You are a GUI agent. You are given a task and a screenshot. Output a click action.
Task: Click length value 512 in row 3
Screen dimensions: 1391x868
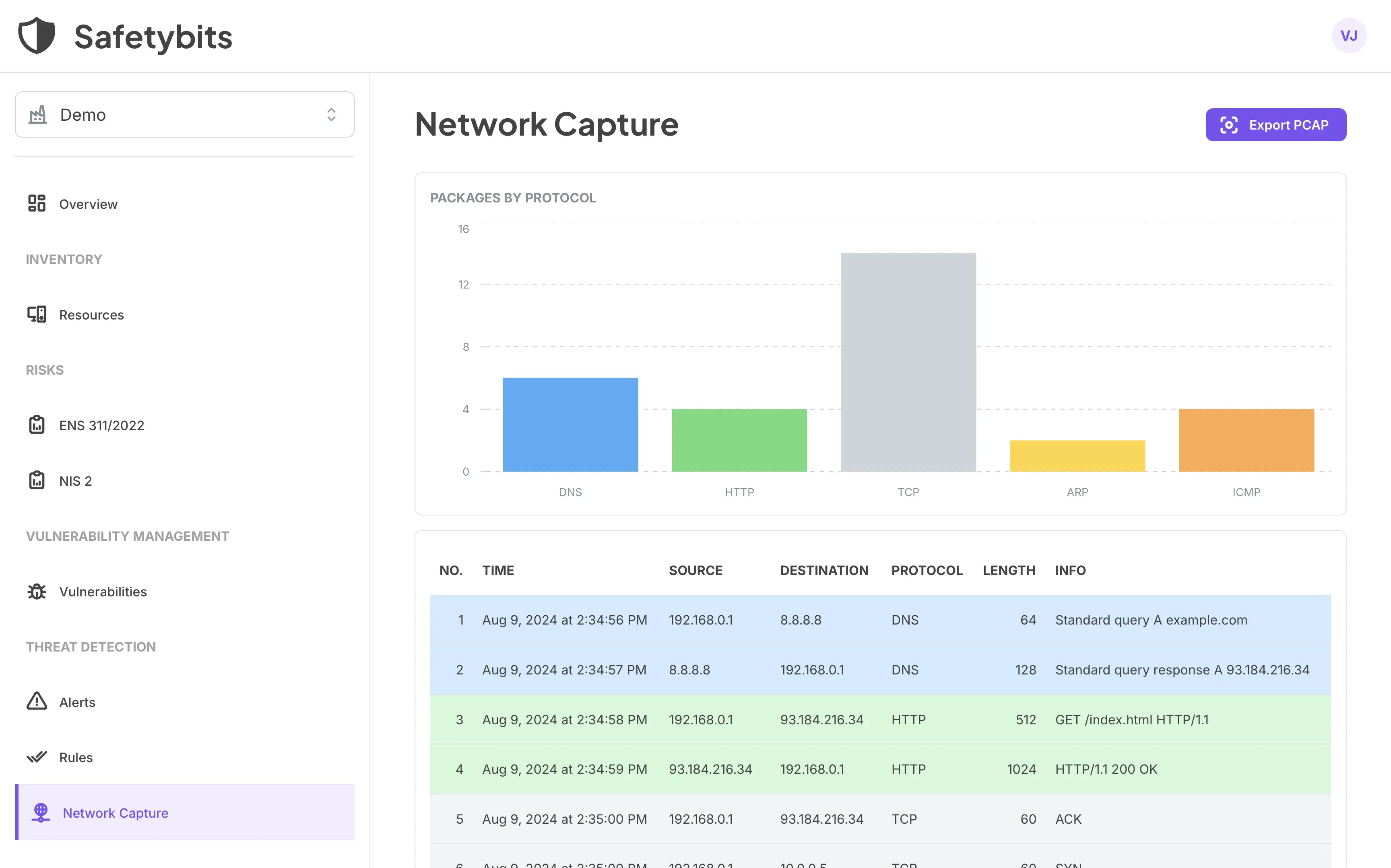[x=1026, y=720]
